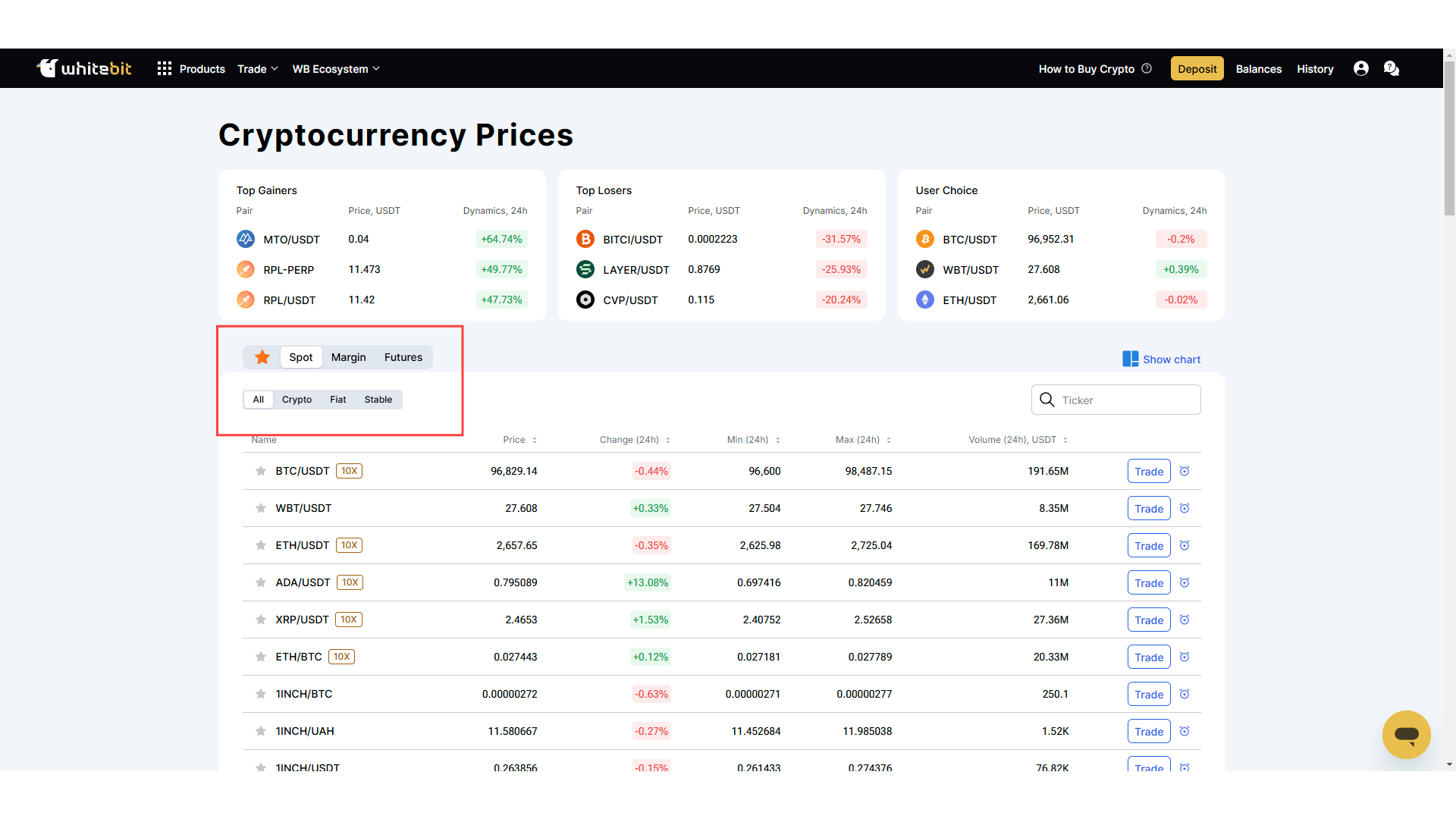Image resolution: width=1456 pixels, height=819 pixels.
Task: Open the support chat bubbles icon in header
Action: (x=1392, y=69)
